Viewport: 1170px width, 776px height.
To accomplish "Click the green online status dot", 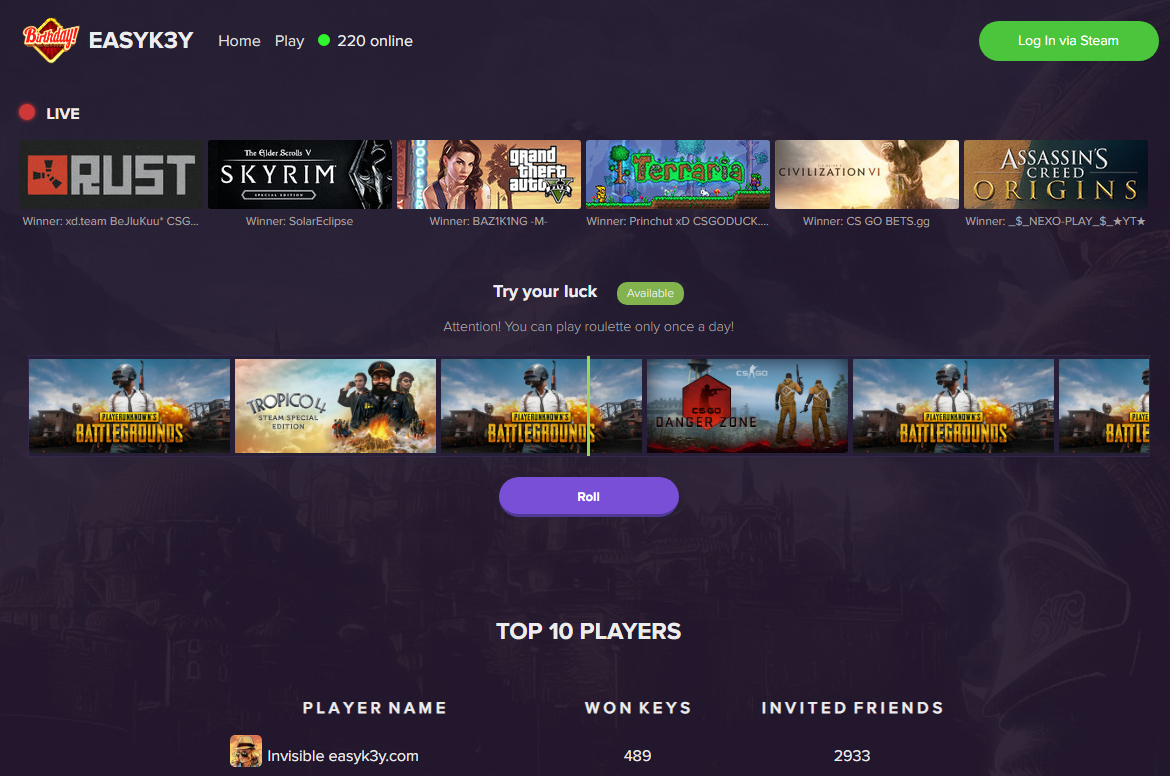I will tap(324, 40).
